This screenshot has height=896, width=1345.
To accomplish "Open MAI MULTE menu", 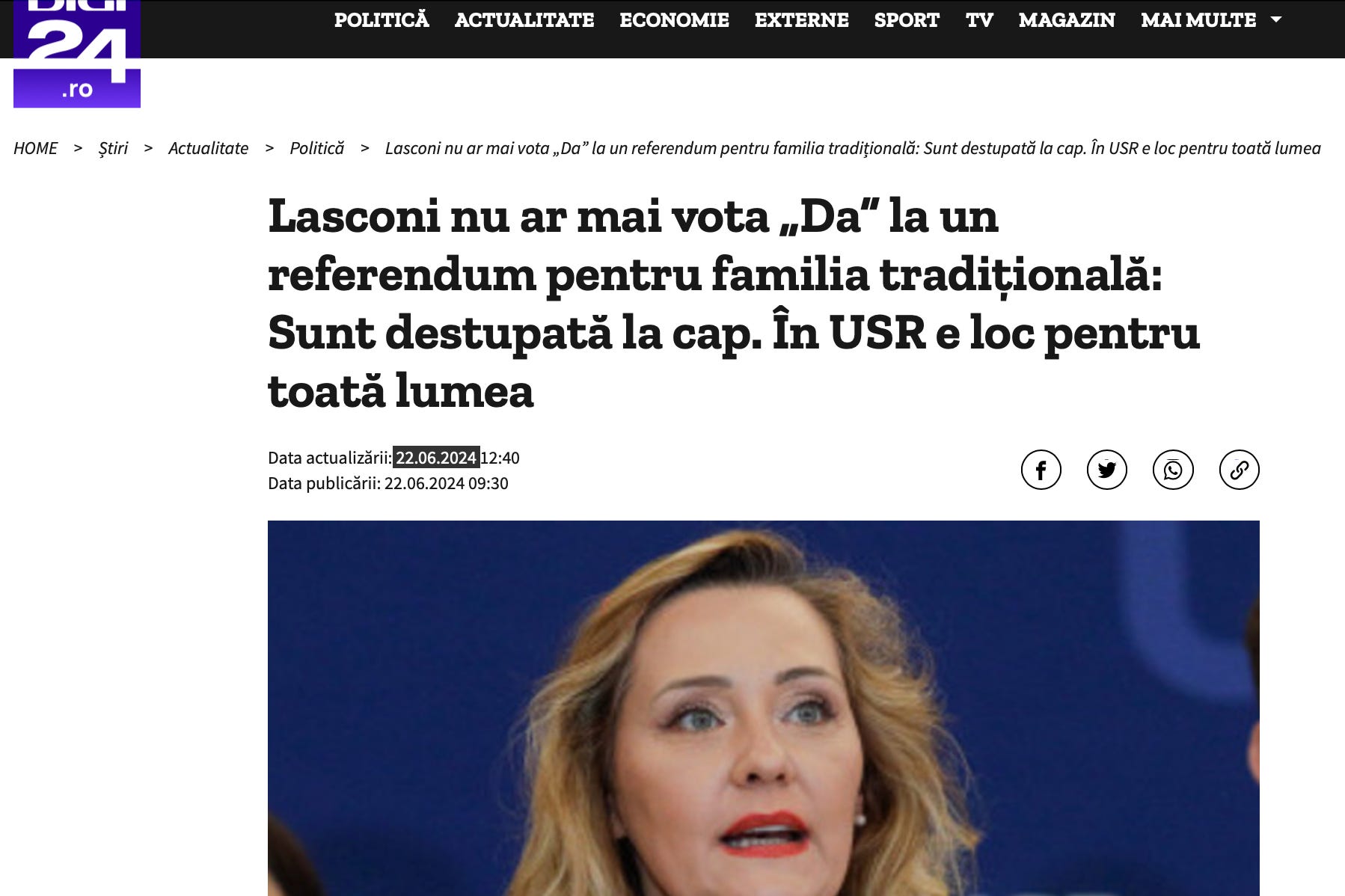I will pos(1198,20).
